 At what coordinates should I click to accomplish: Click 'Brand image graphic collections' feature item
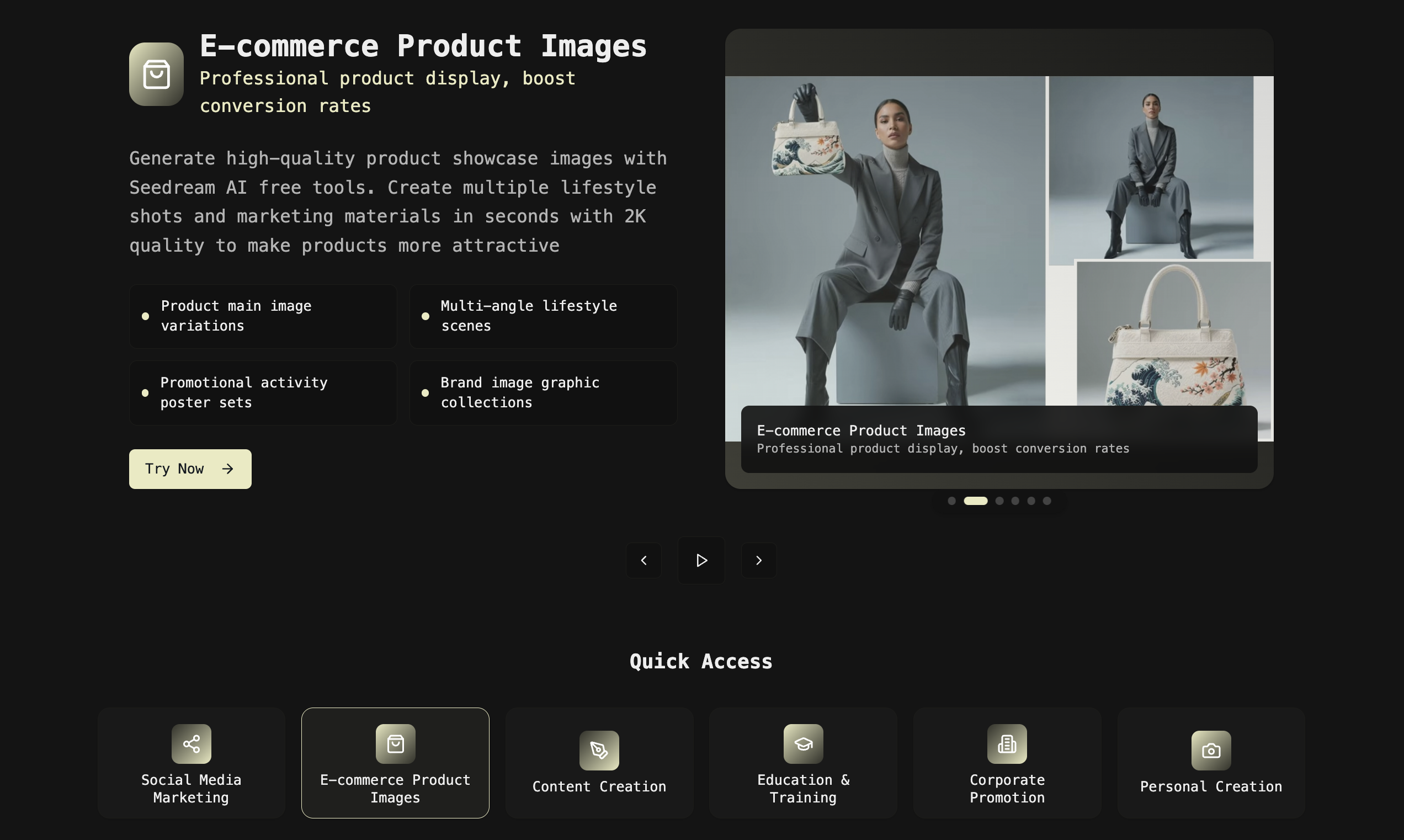tap(543, 393)
